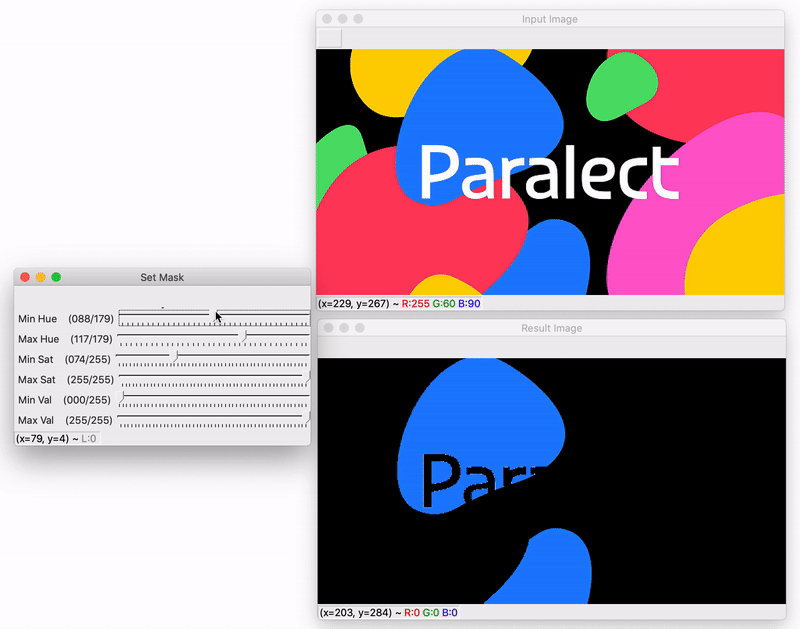Click the (074/255) Min Sat value

coord(87,360)
